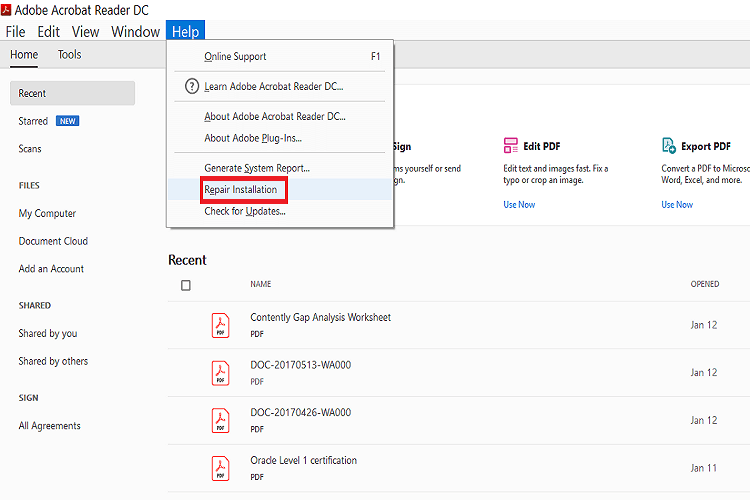Open Shared by others
Screen dimensions: 750x500
[x=53, y=361]
